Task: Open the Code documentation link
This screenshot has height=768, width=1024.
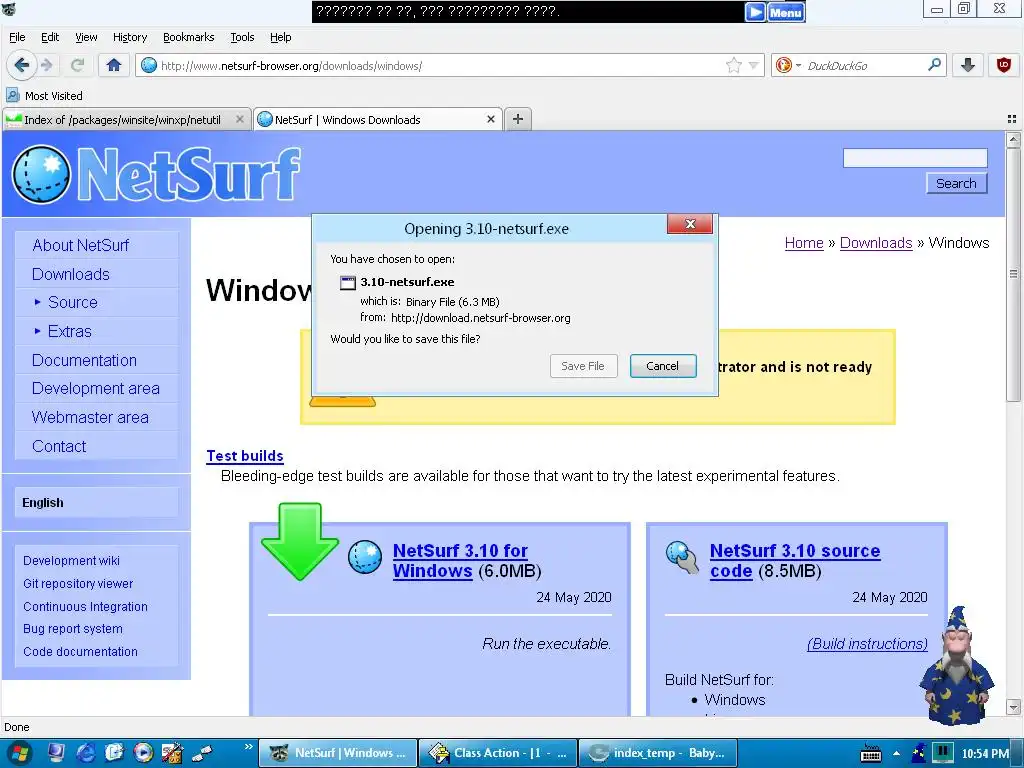Action: (80, 651)
